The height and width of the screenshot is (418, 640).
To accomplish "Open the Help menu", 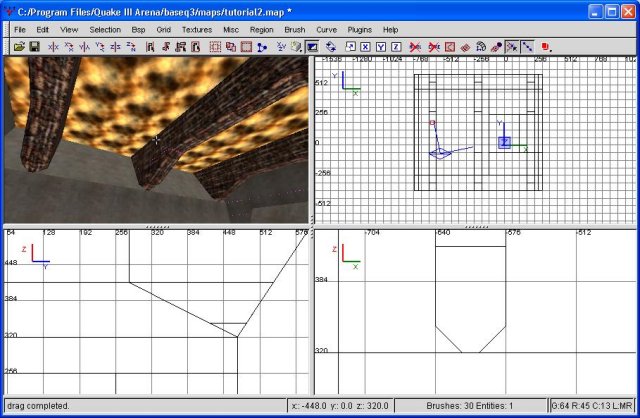I will tap(390, 30).
